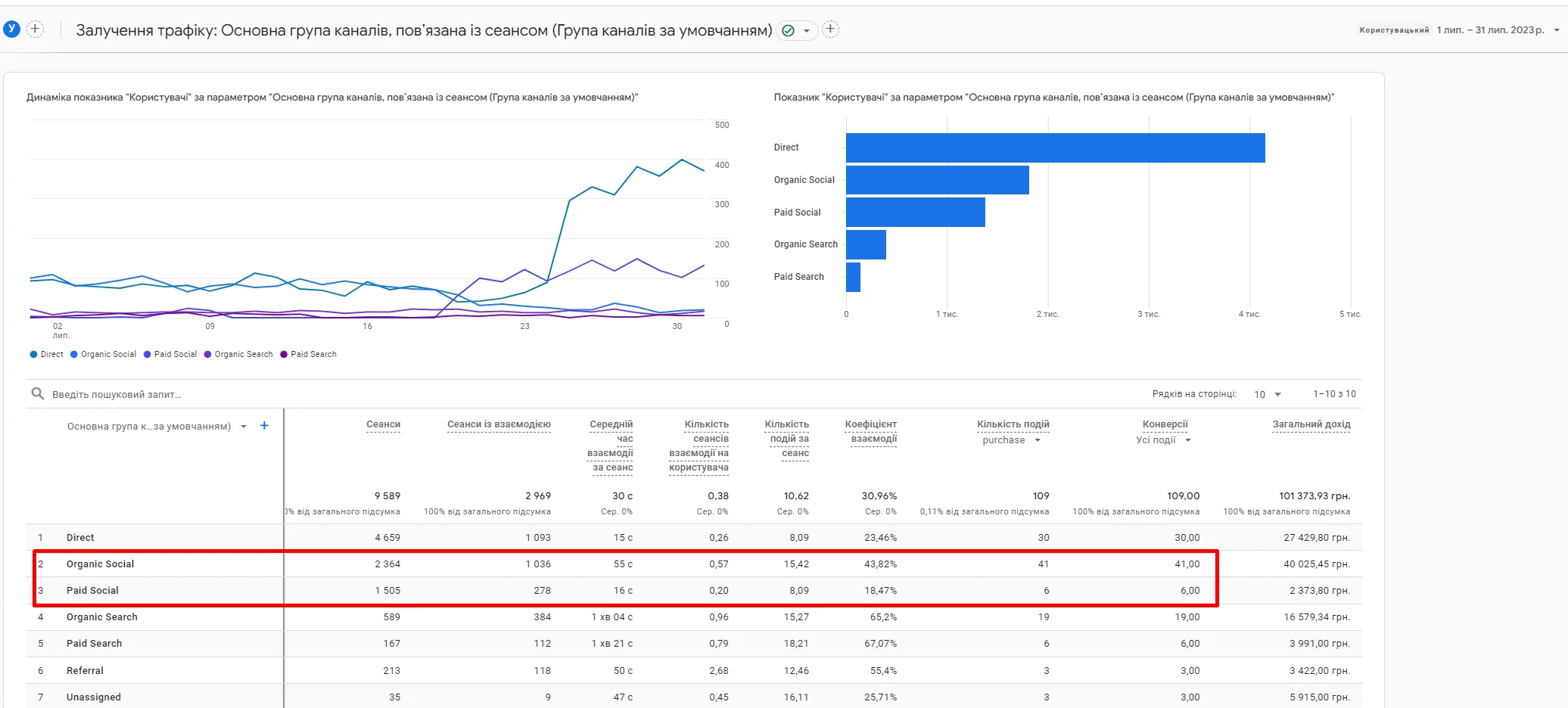Select the 'Direct' row in the table
Screen dimensions: 1568x708
tap(694, 538)
